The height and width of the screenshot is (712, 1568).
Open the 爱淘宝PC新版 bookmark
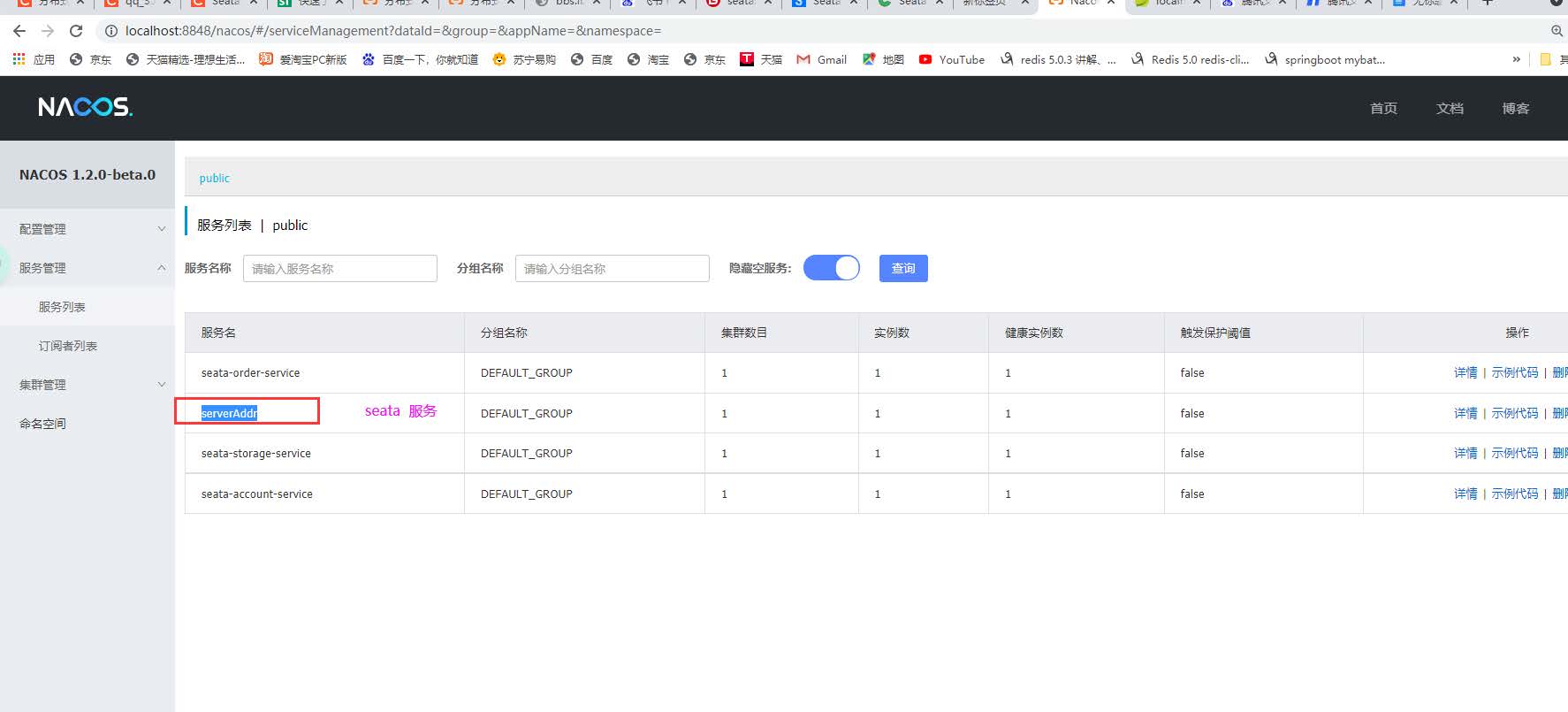(x=302, y=59)
